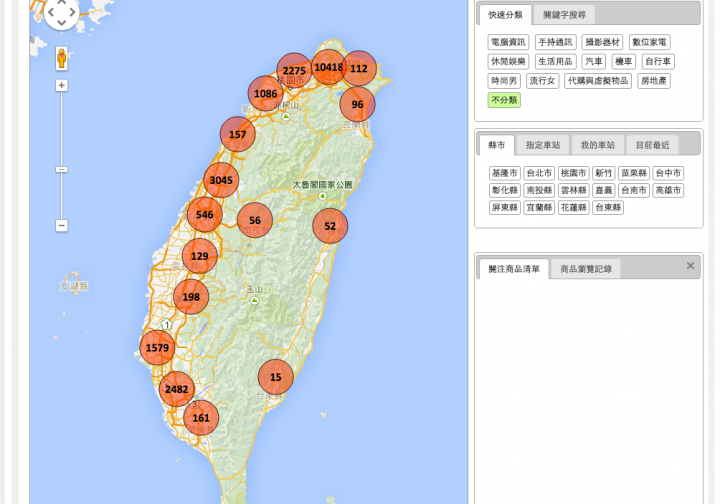Open the 96 cluster marker
The width and height of the screenshot is (720, 504).
point(357,104)
